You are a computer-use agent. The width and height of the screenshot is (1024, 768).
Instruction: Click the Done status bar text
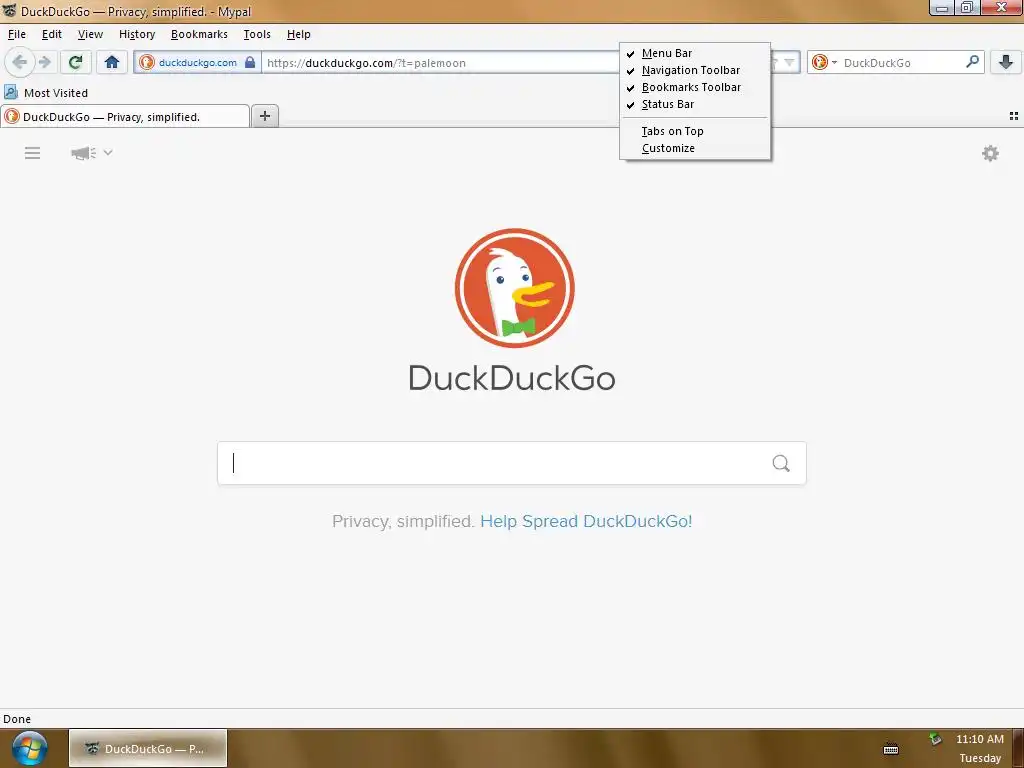(17, 719)
